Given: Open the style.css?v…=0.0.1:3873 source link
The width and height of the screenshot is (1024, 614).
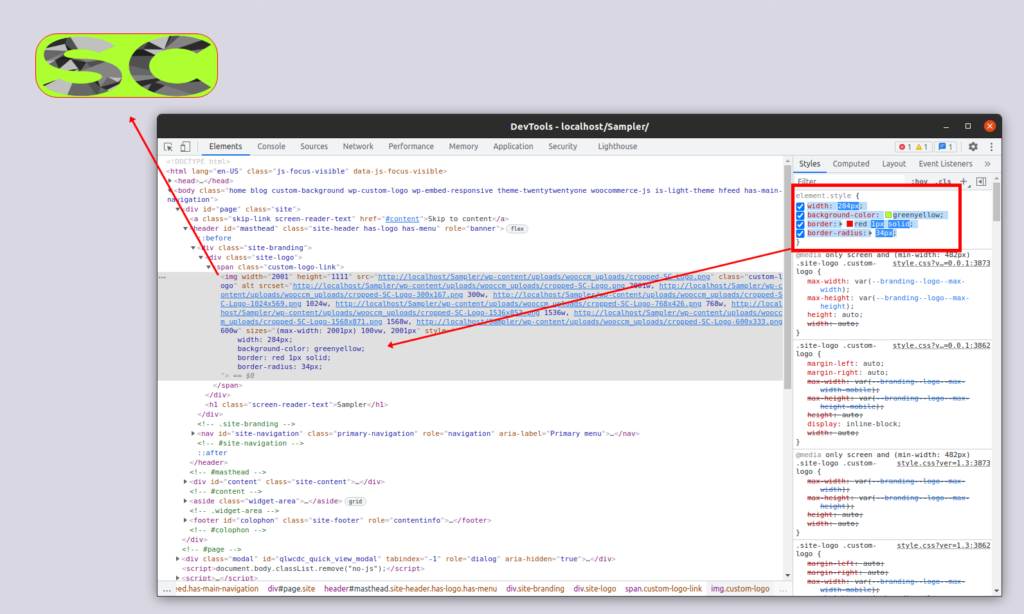Looking at the screenshot, I should 941,264.
